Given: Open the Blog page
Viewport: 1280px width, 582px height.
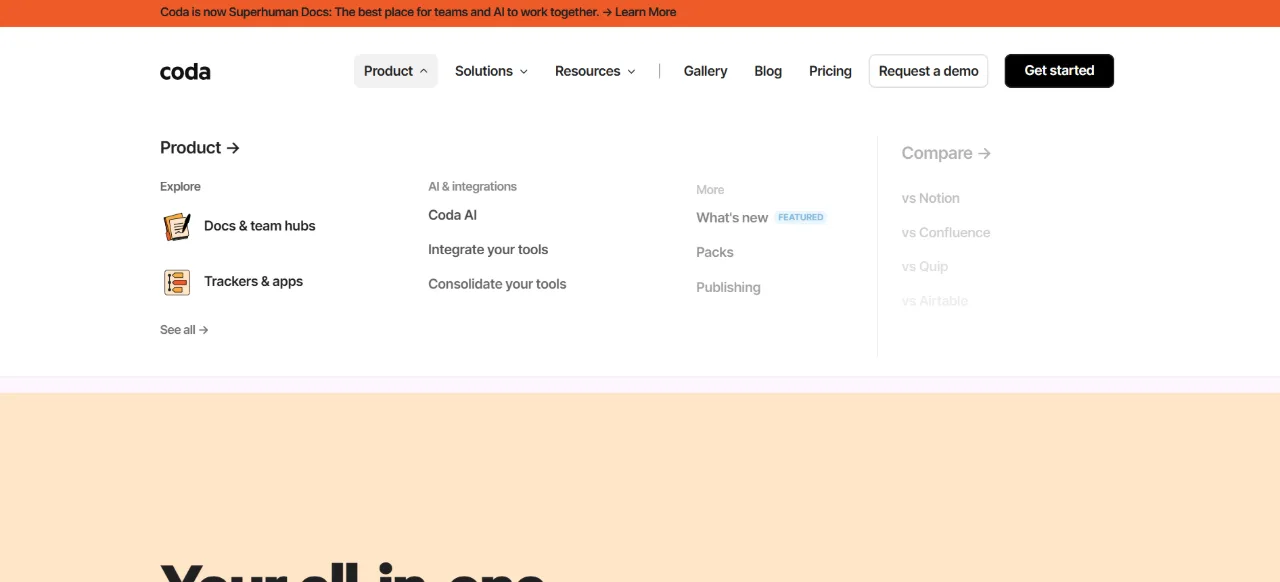Looking at the screenshot, I should [768, 71].
